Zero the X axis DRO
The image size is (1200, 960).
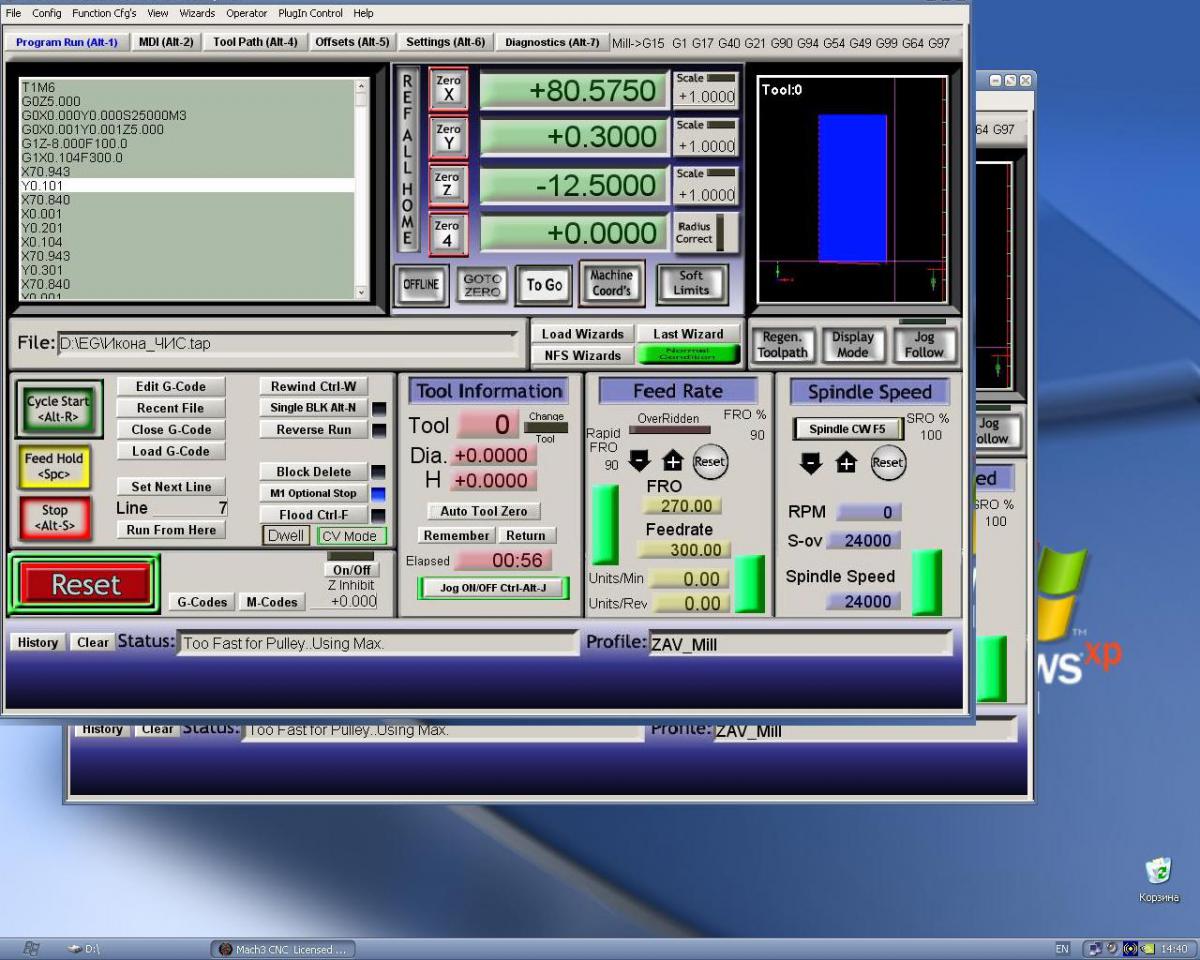(x=448, y=89)
